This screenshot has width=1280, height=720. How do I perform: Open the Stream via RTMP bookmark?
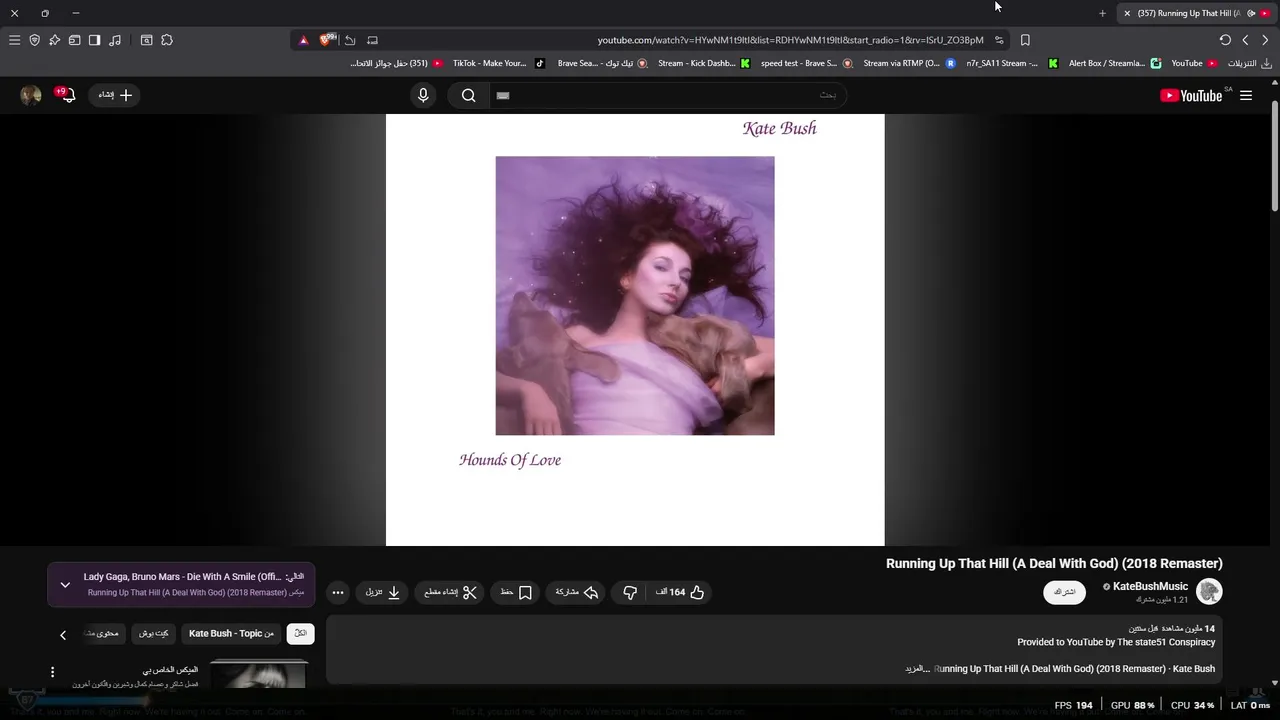click(x=909, y=63)
